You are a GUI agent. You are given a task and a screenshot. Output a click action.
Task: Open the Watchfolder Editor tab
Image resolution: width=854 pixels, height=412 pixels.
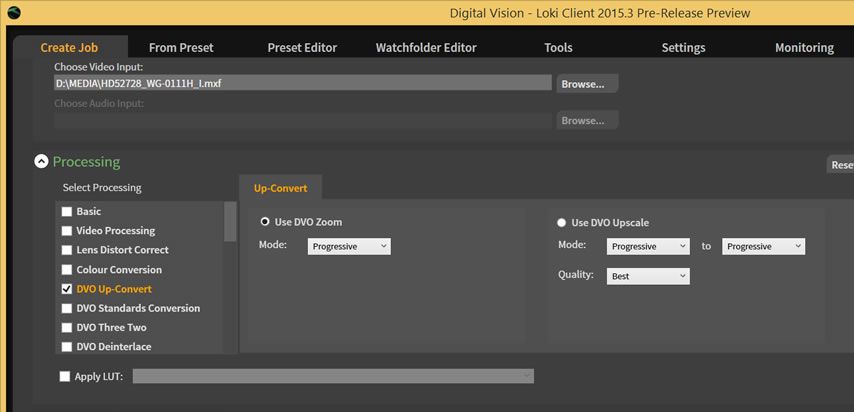click(x=426, y=47)
